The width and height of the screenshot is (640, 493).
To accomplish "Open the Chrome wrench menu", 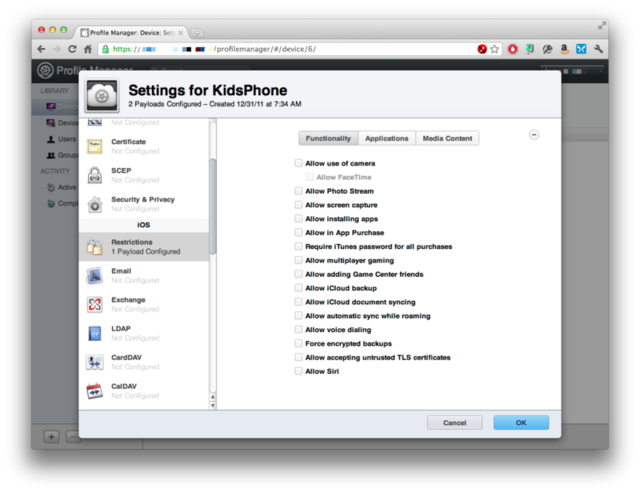I will coord(598,49).
